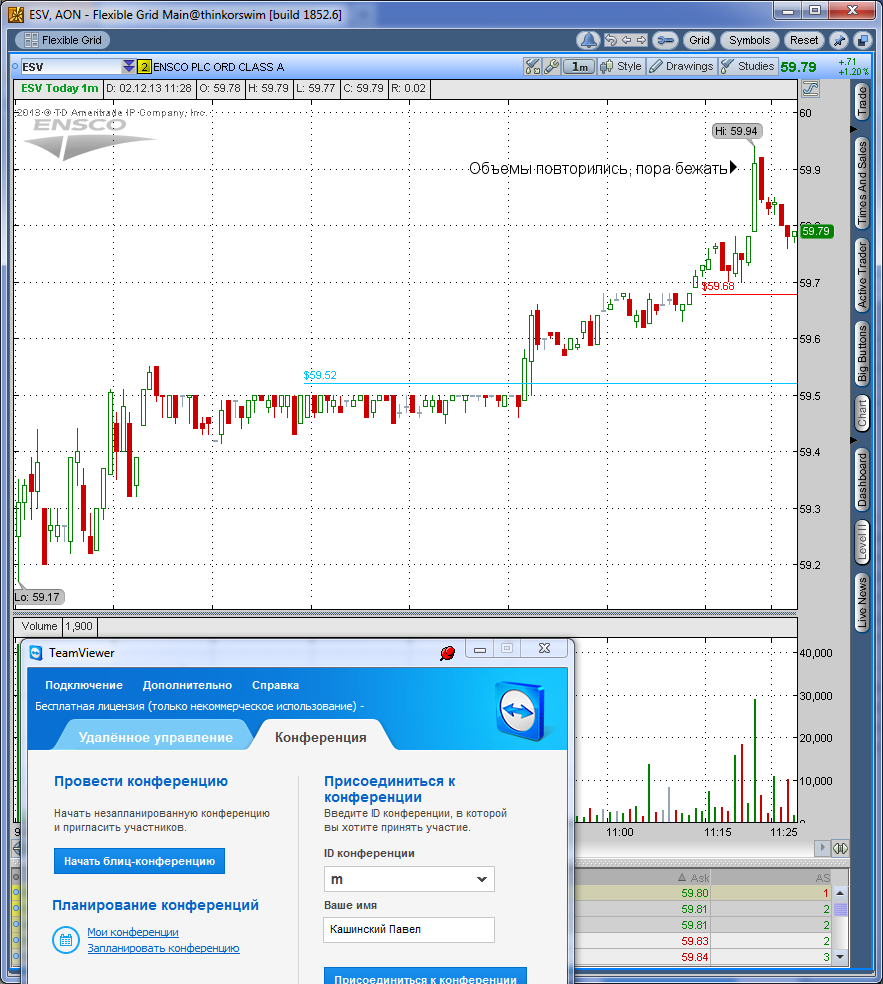Click Начать блиц-конференцию button in TeamViewer
This screenshot has height=984, width=883.
(x=139, y=861)
